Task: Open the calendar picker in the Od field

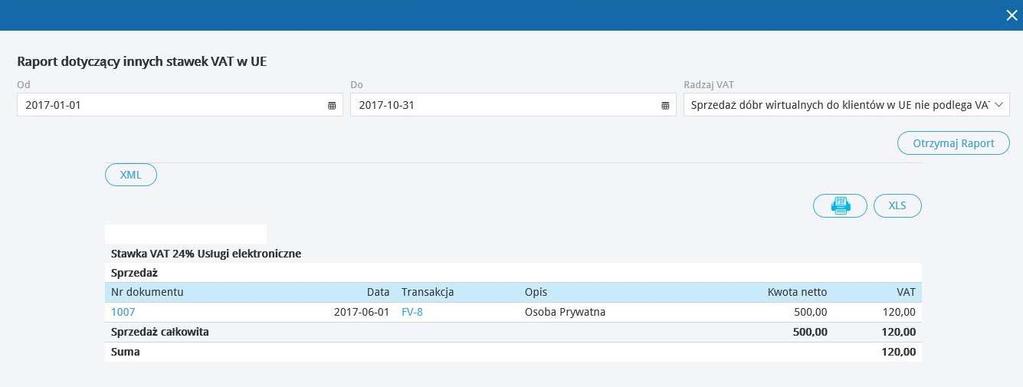Action: pos(331,105)
